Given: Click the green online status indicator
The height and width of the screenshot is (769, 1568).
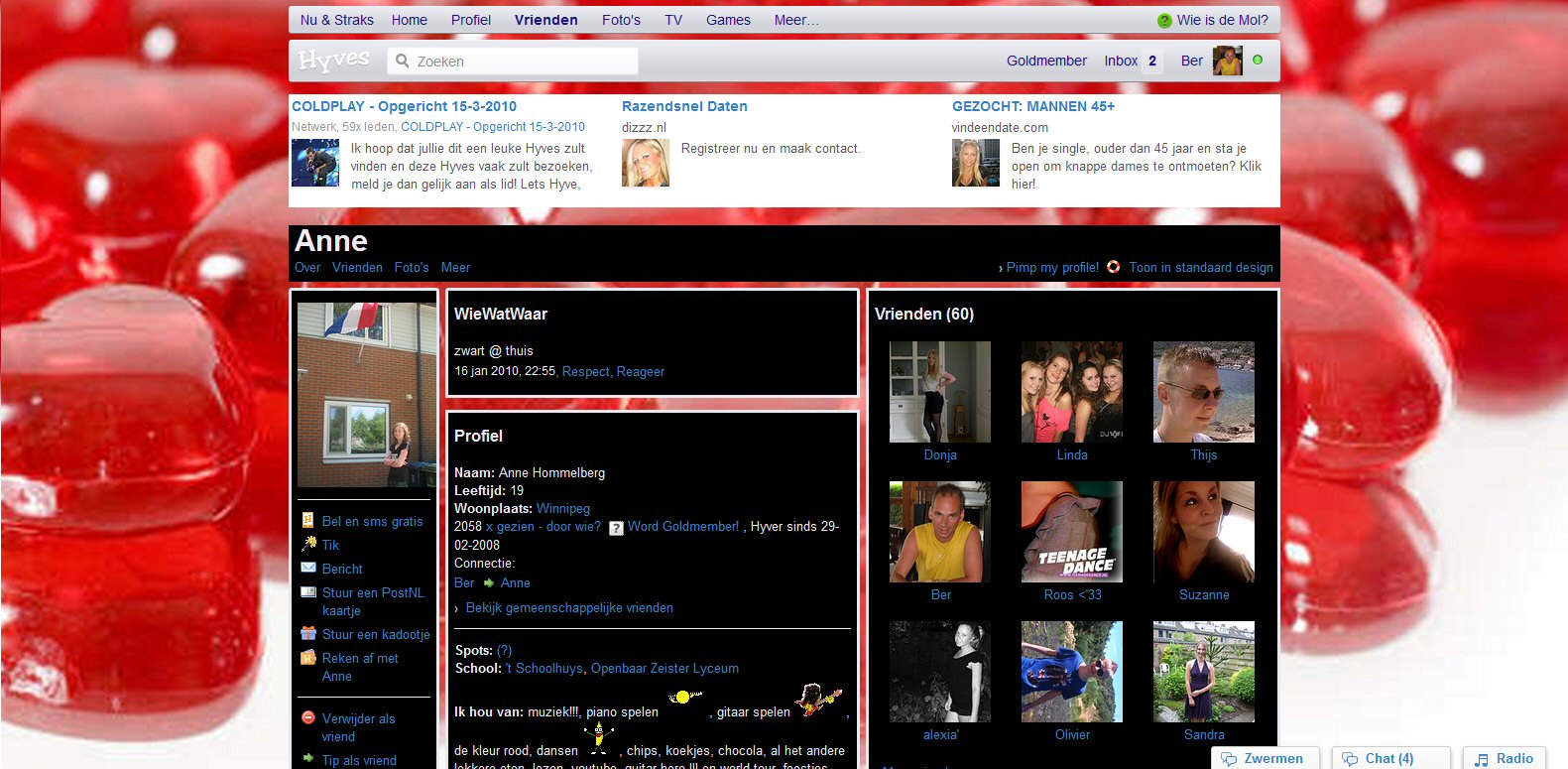Looking at the screenshot, I should coord(1258,60).
